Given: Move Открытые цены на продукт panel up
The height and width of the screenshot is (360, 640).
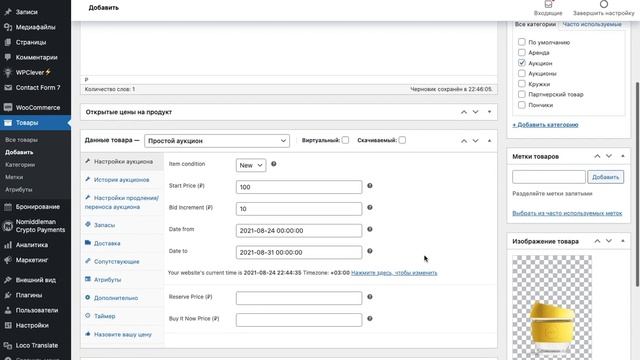Looking at the screenshot, I should (x=464, y=112).
